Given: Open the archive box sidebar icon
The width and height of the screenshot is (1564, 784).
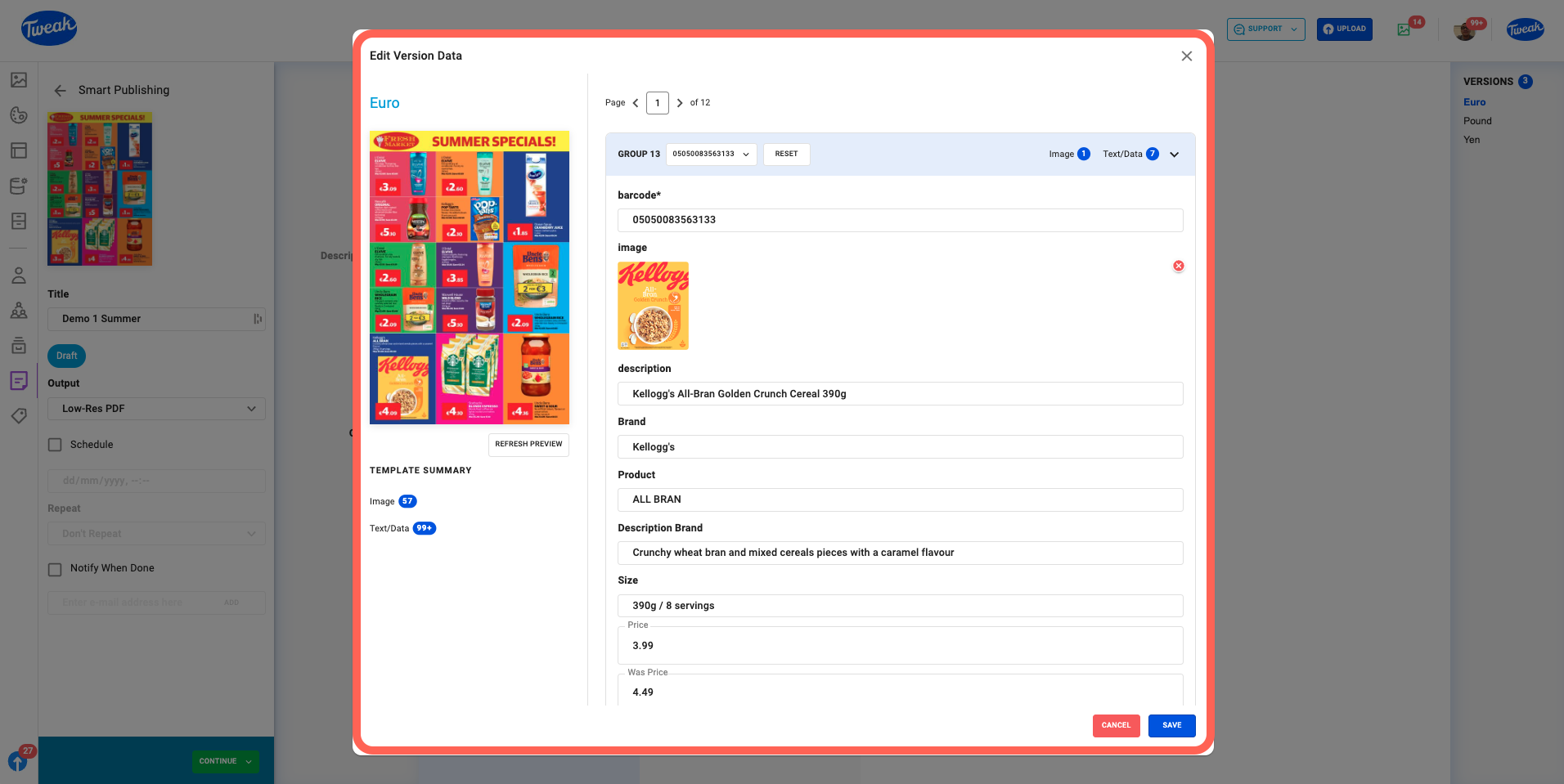Looking at the screenshot, I should click(19, 345).
